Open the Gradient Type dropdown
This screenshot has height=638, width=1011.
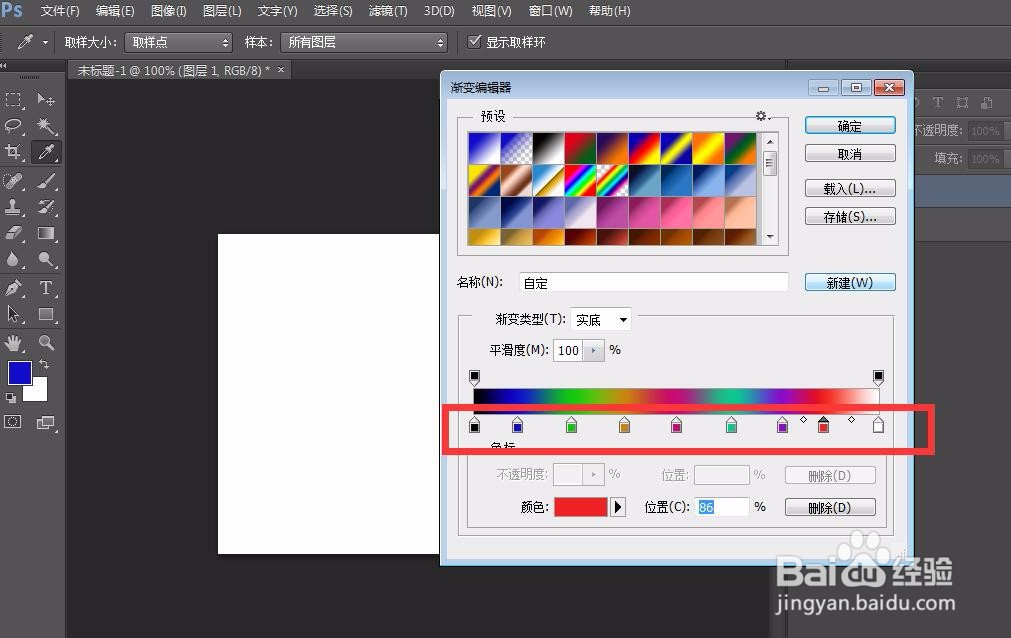pyautogui.click(x=600, y=319)
